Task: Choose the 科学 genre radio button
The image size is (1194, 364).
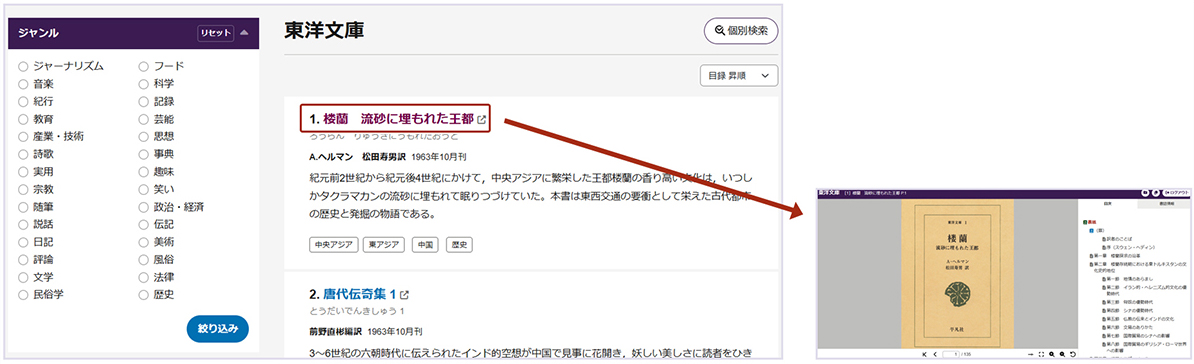Action: coord(143,84)
